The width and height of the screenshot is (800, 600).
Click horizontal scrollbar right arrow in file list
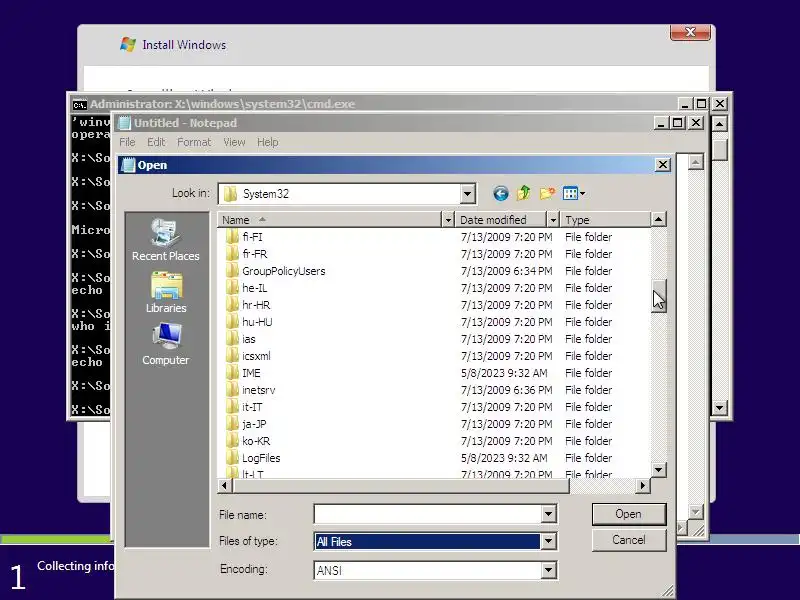coord(643,486)
